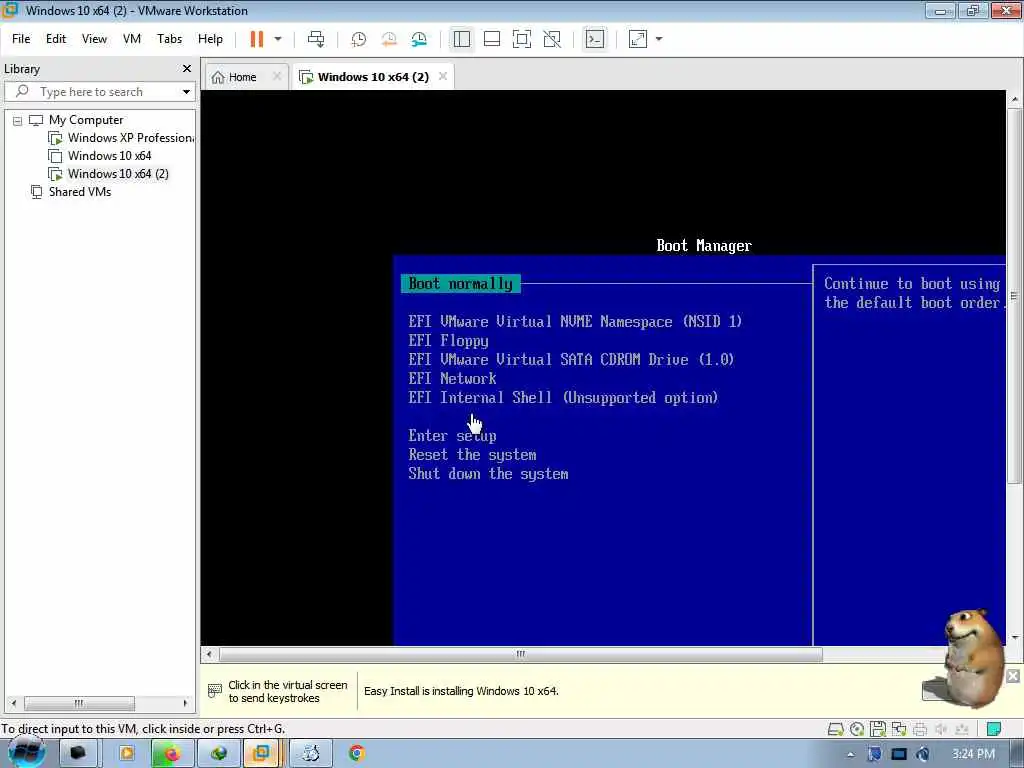Select Enter setup in Boot Manager
This screenshot has height=768, width=1024.
tap(453, 436)
